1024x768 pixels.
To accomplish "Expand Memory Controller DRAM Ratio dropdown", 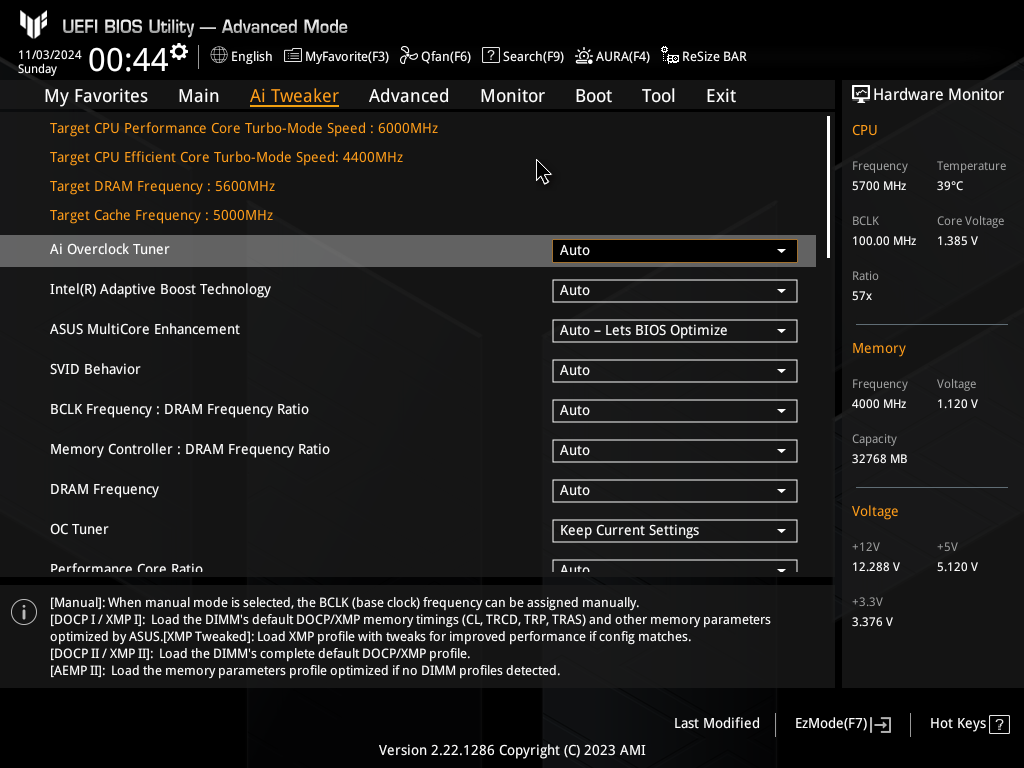I will 675,451.
